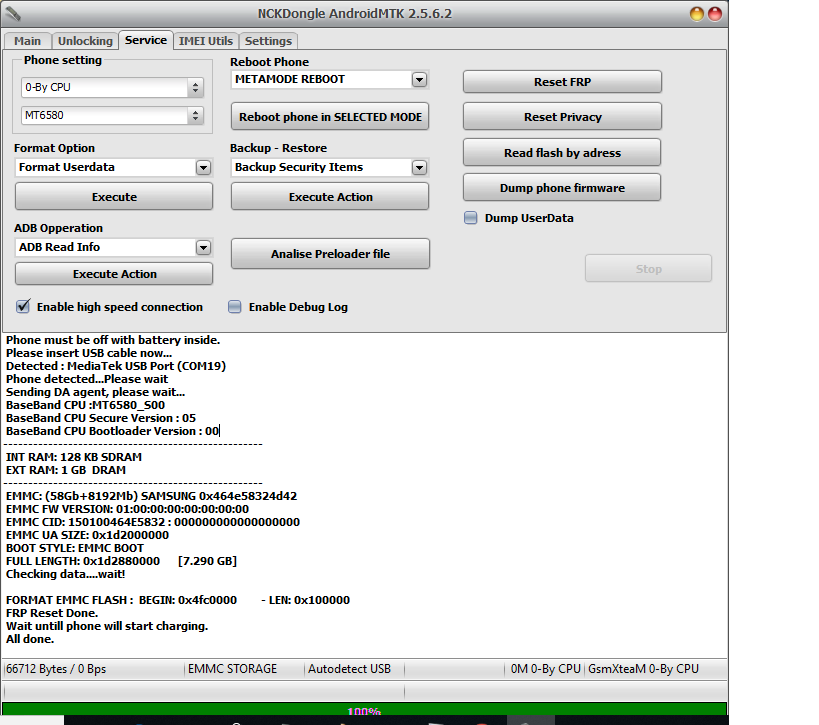The height and width of the screenshot is (725, 819).
Task: Click Analise Preloader file button
Action: point(330,254)
